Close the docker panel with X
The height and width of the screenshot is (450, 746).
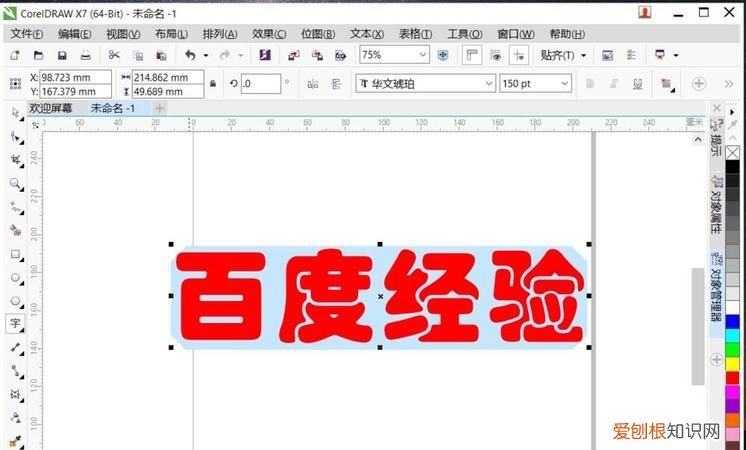tap(717, 108)
